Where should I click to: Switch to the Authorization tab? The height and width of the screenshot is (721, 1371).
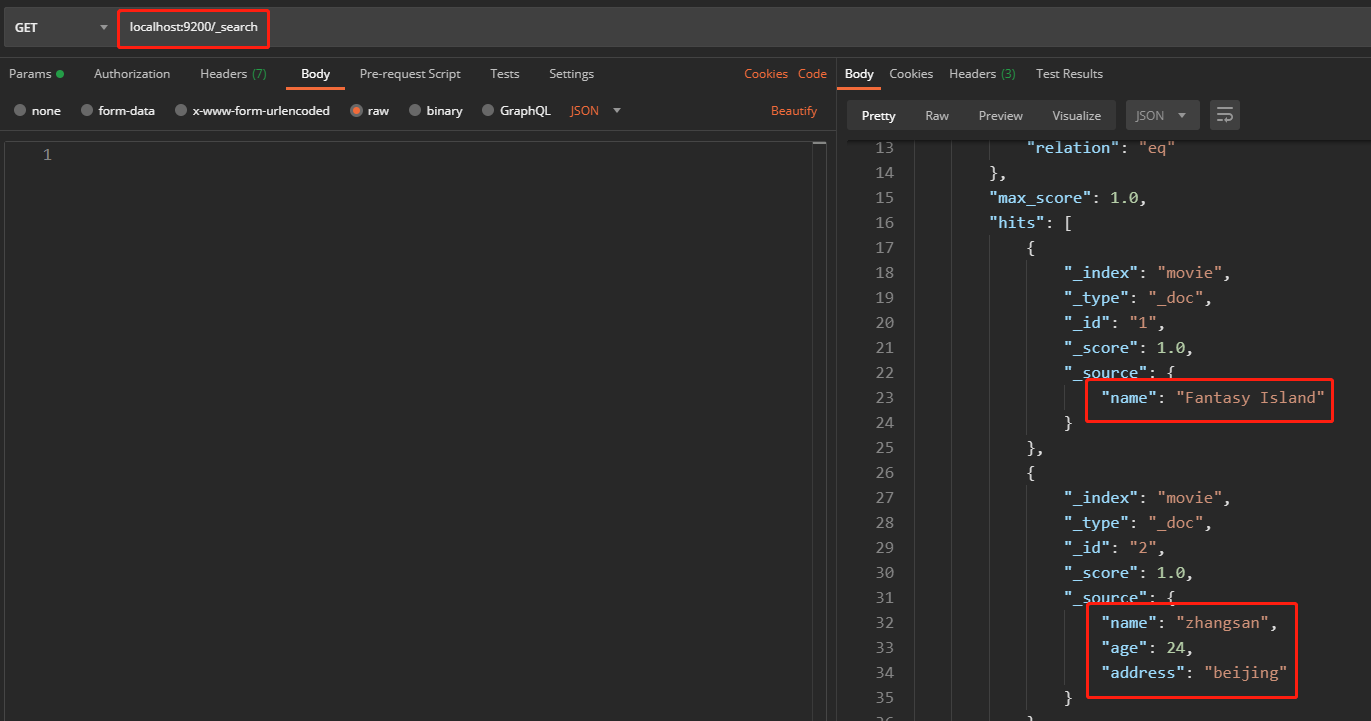click(132, 74)
